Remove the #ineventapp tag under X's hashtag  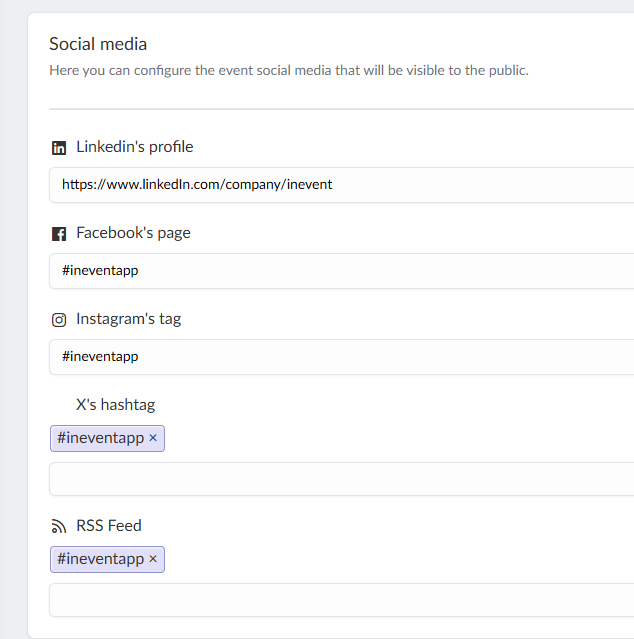153,438
